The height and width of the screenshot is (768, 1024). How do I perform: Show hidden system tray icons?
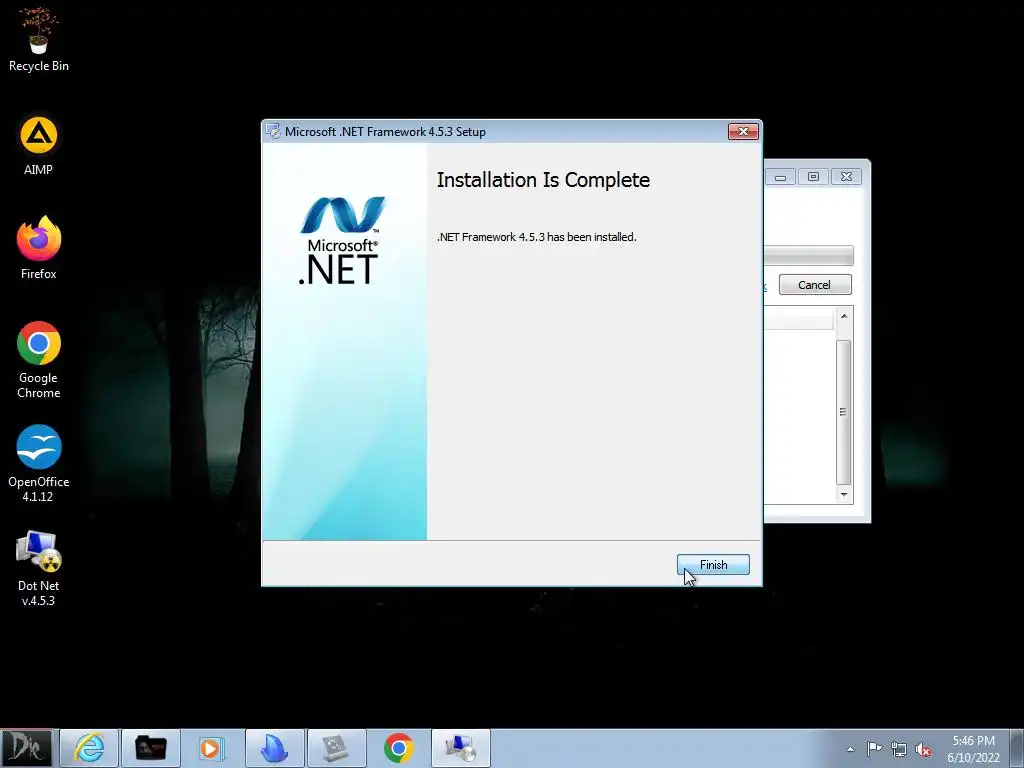[x=850, y=749]
